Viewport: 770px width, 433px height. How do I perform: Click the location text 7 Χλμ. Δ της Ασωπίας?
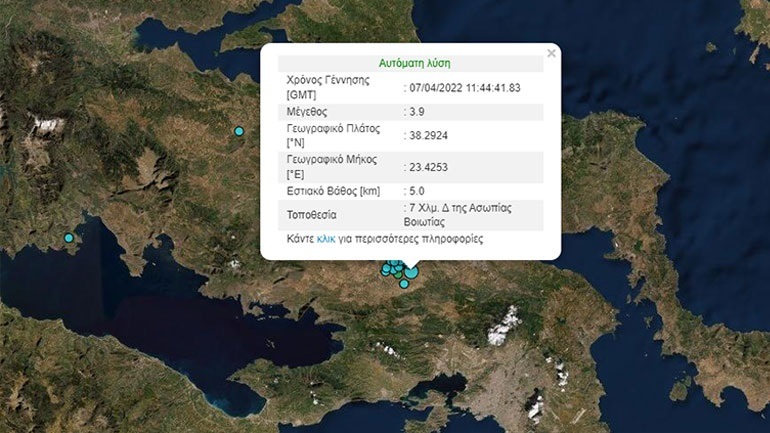(460, 208)
